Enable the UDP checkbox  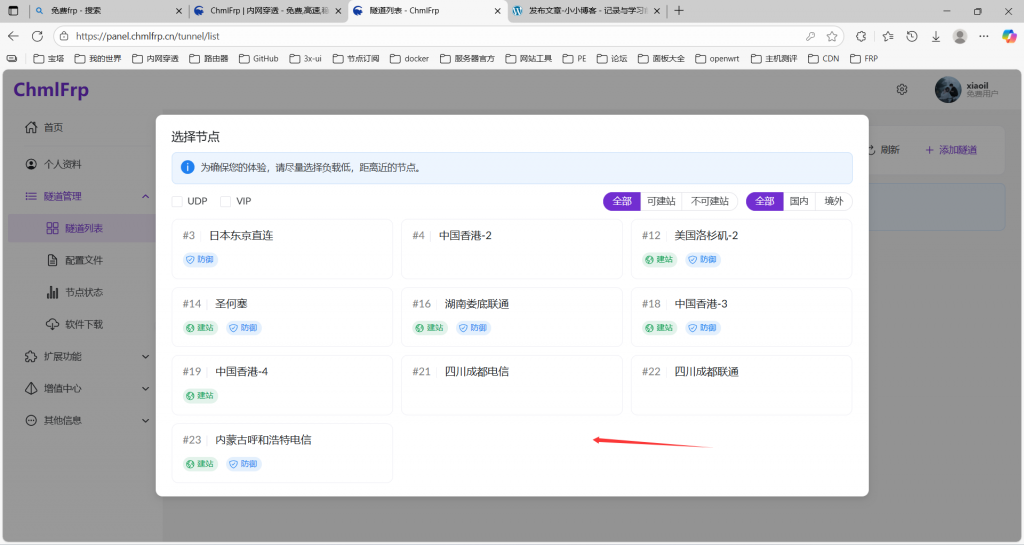pos(177,201)
